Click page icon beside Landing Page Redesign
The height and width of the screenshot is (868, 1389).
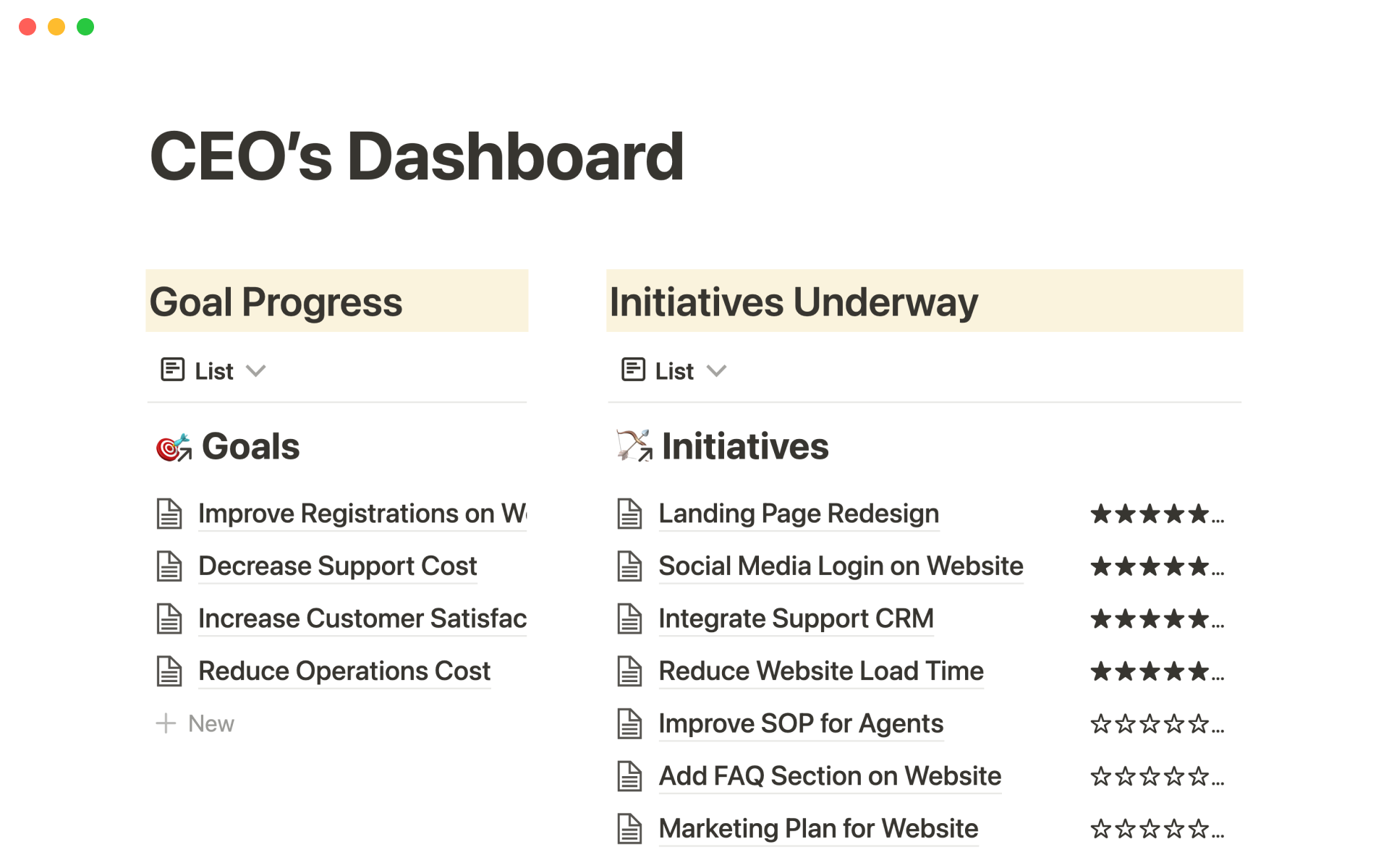[x=629, y=514]
